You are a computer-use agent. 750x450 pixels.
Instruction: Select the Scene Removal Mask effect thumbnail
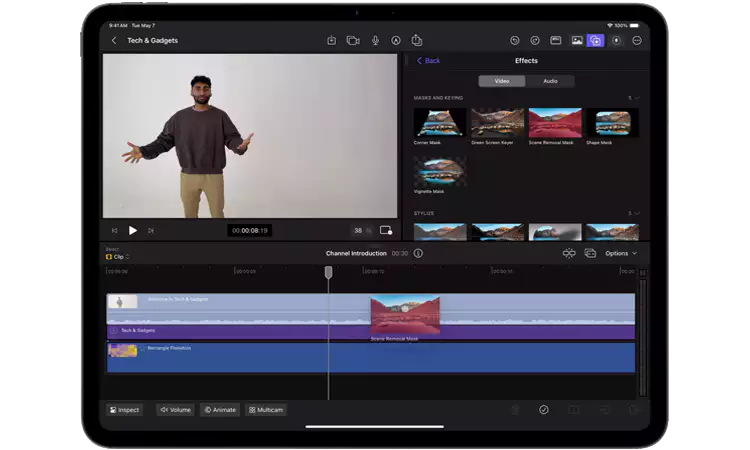(555, 122)
